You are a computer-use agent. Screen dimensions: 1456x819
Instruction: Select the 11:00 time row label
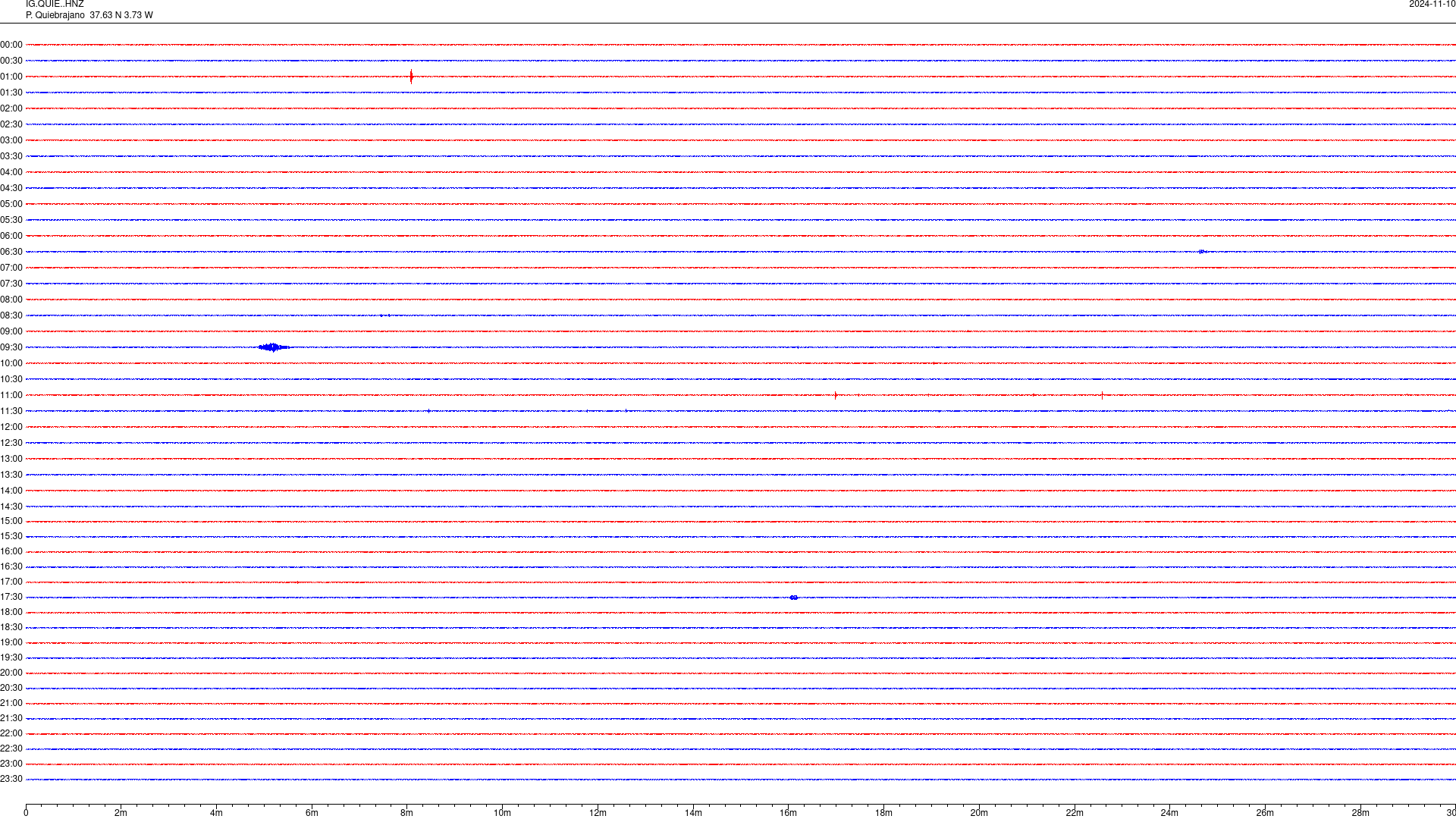click(x=11, y=395)
